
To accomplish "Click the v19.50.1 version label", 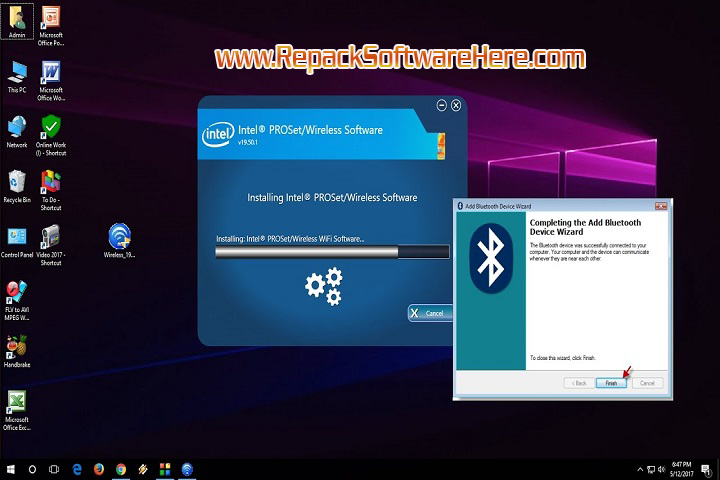I will (x=248, y=142).
